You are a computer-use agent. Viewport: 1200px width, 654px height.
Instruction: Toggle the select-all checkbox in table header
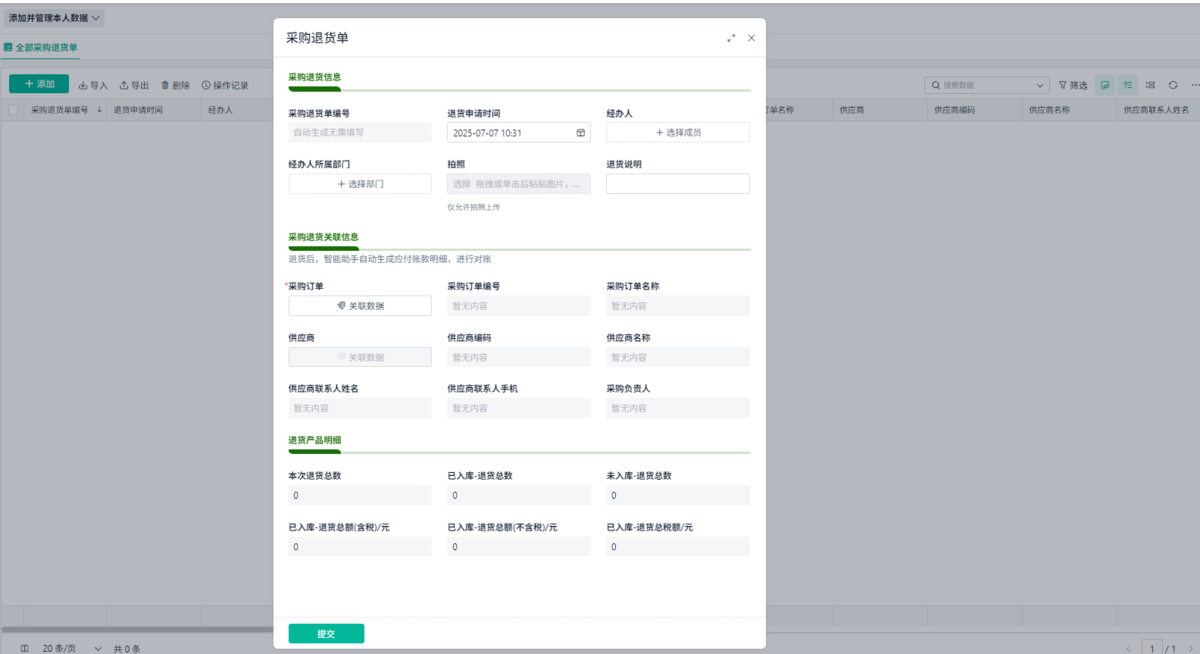click(13, 110)
